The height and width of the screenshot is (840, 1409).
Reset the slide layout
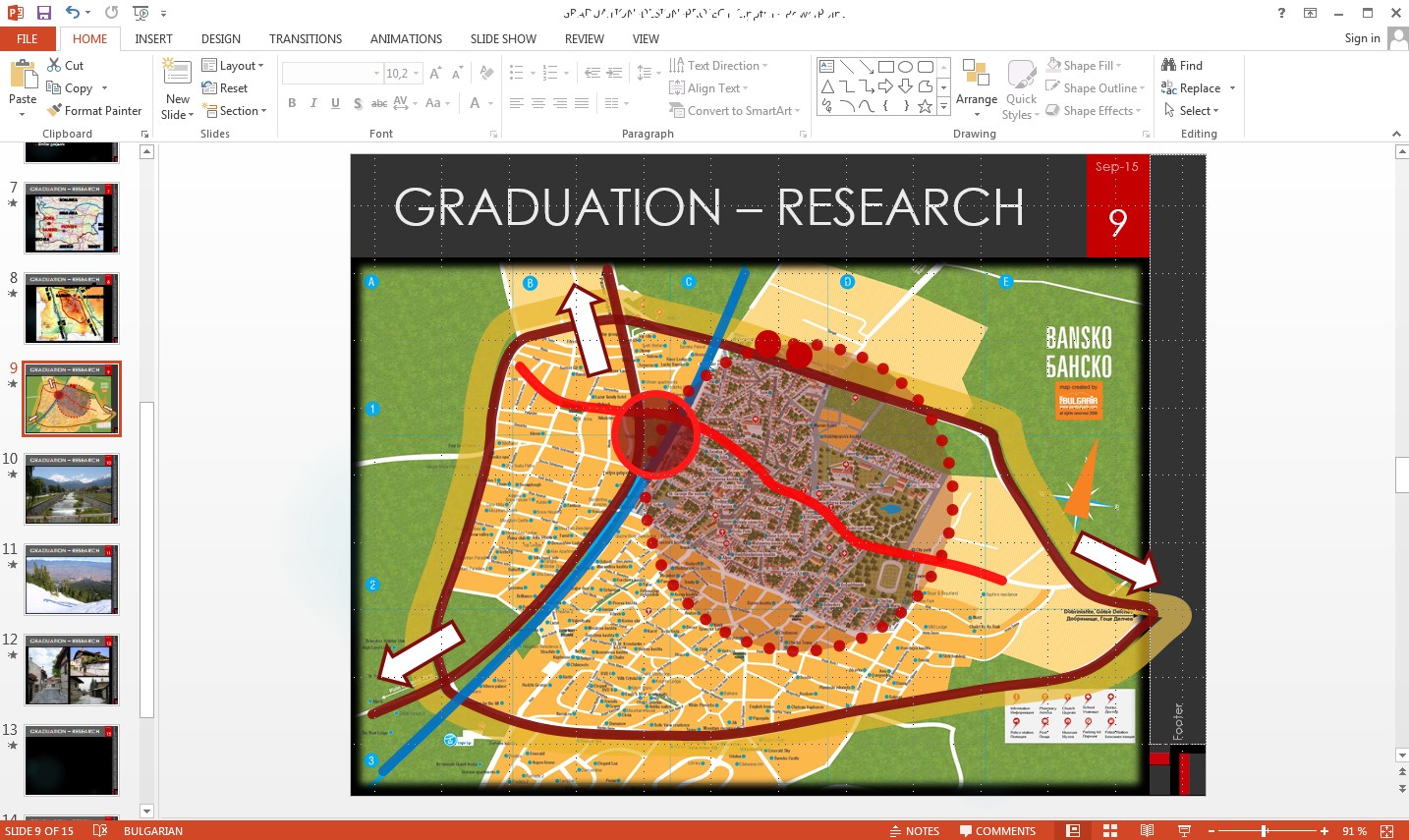tap(225, 88)
